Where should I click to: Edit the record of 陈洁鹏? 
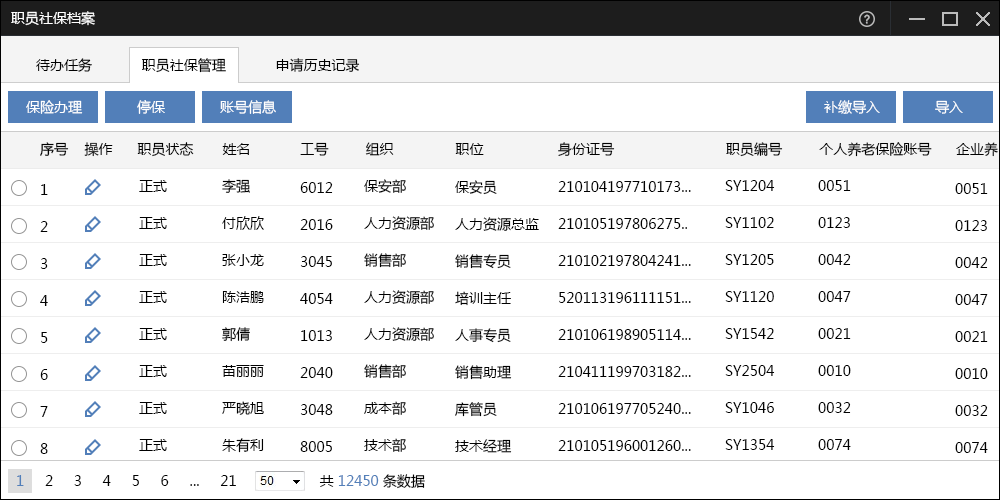(92, 298)
